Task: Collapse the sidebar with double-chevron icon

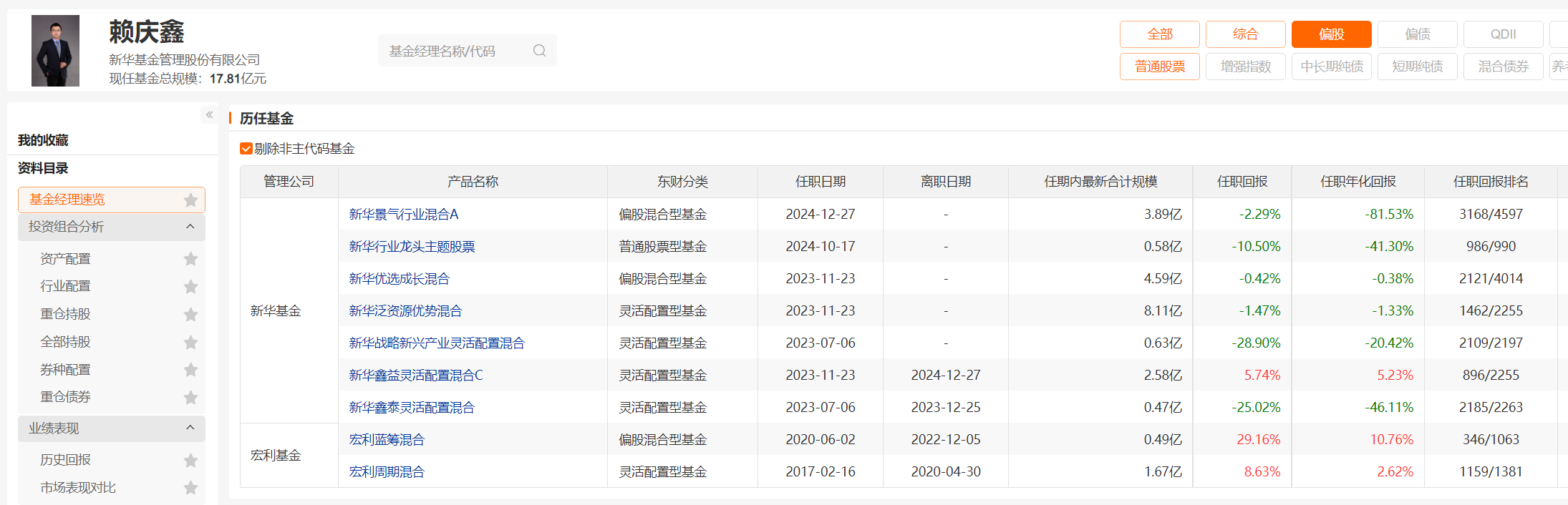Action: (209, 114)
